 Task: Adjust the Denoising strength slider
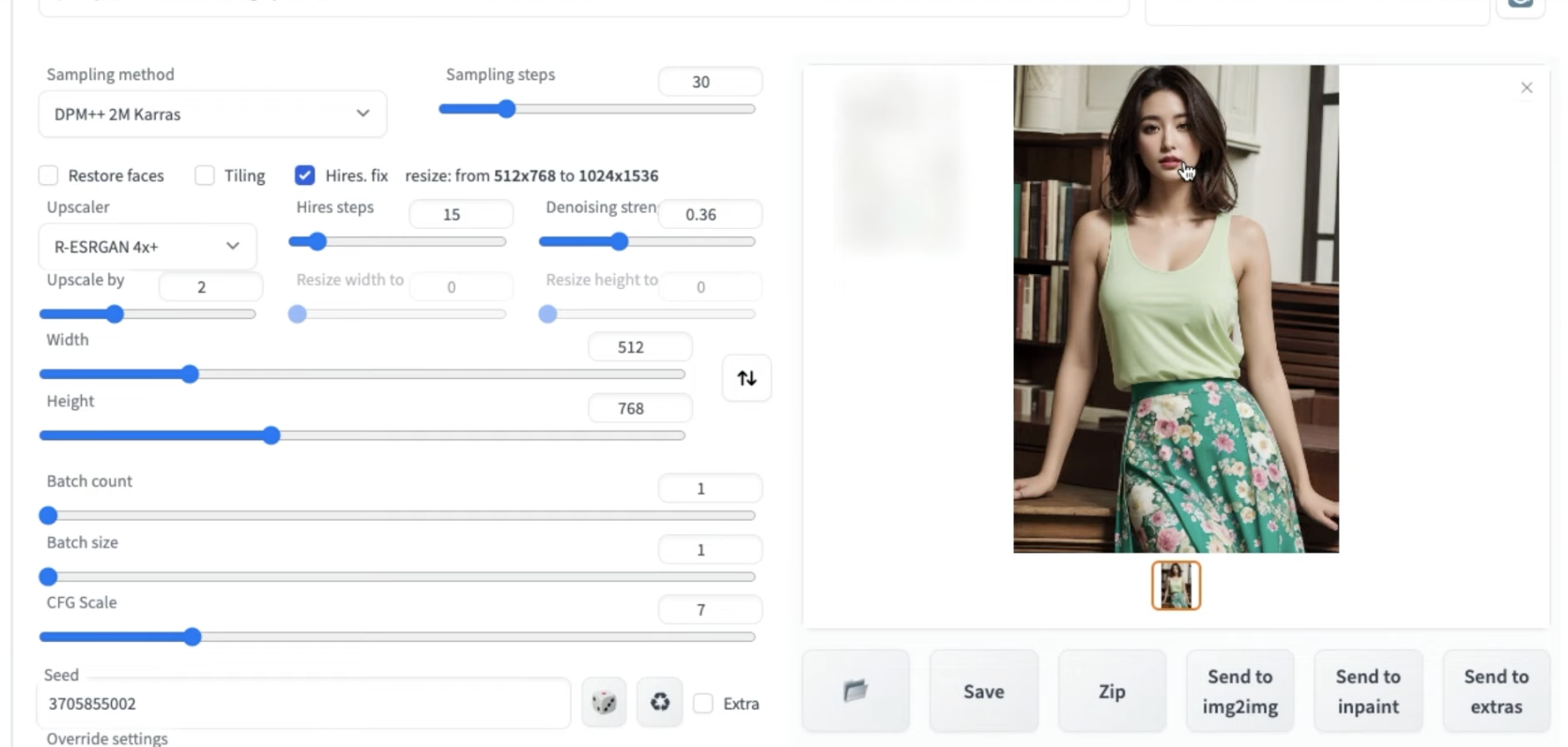[647, 242]
